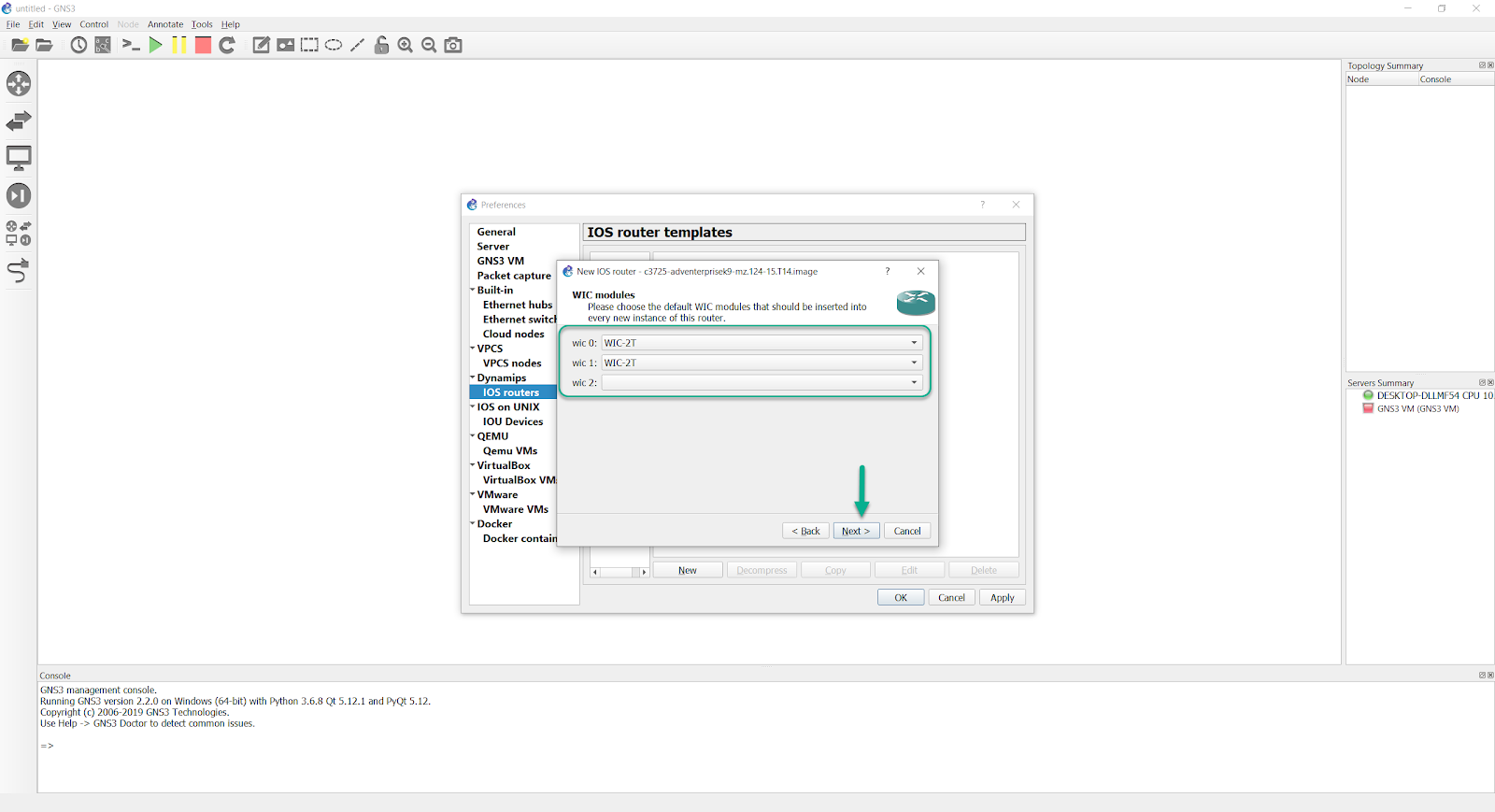Image resolution: width=1495 pixels, height=812 pixels.
Task: Click Cancel in Preferences dialog
Action: point(951,597)
